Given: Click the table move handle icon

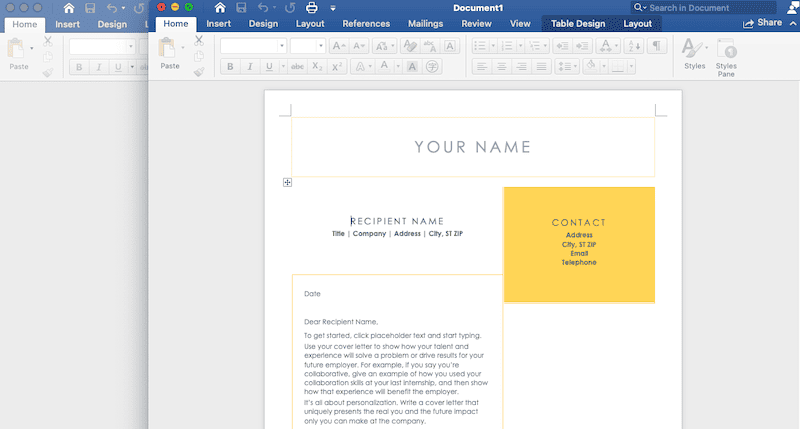Looking at the screenshot, I should [287, 182].
